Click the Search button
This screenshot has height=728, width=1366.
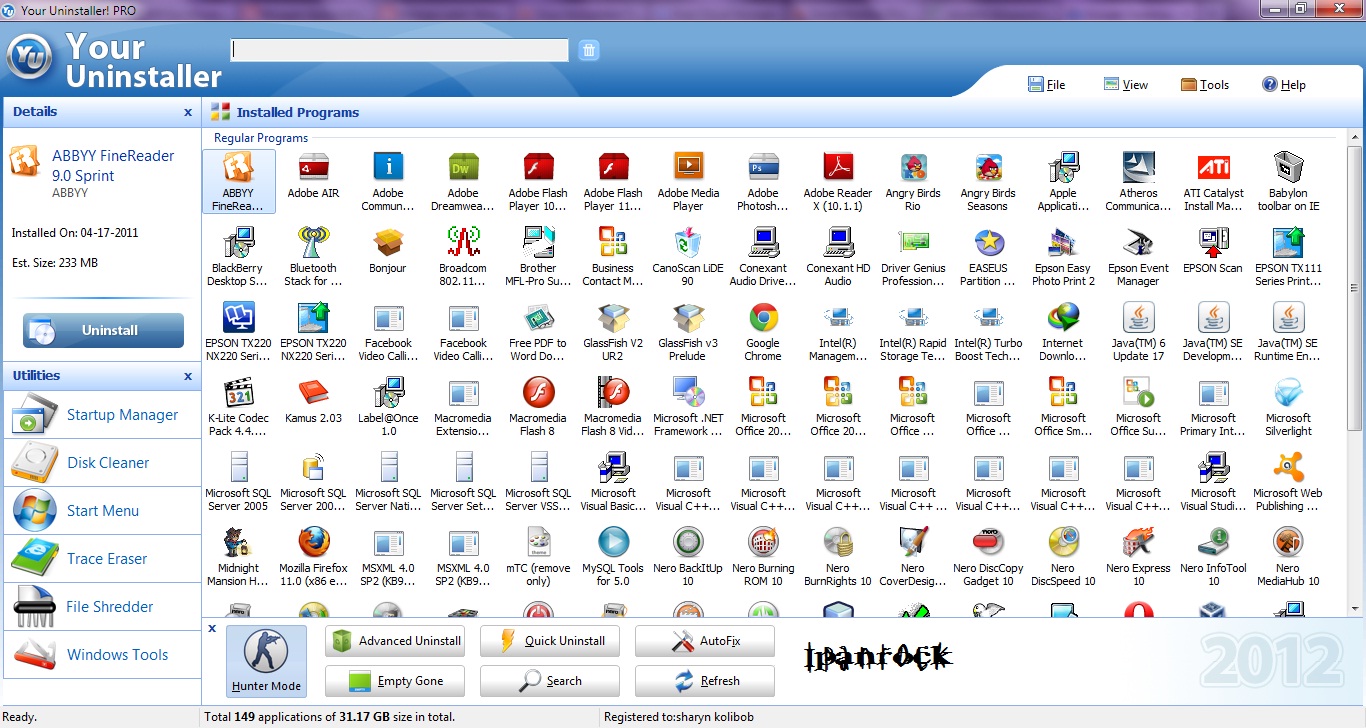550,681
